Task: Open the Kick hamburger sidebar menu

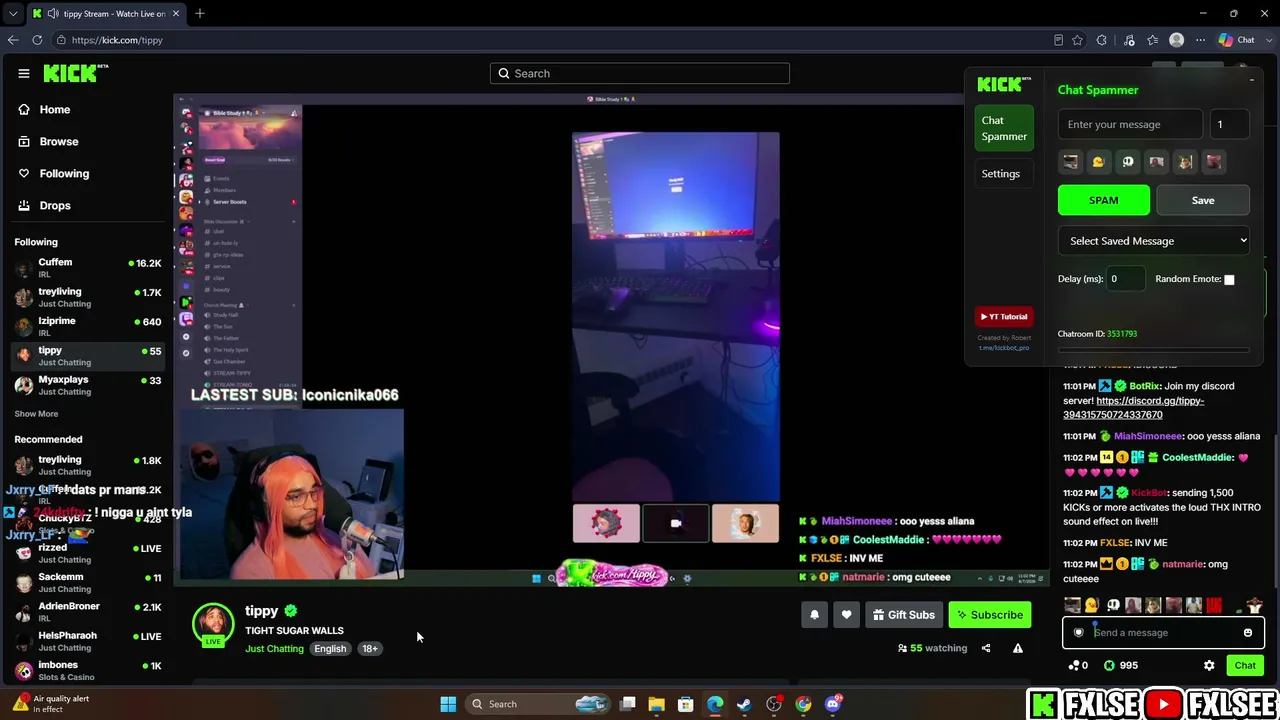Action: (x=24, y=73)
